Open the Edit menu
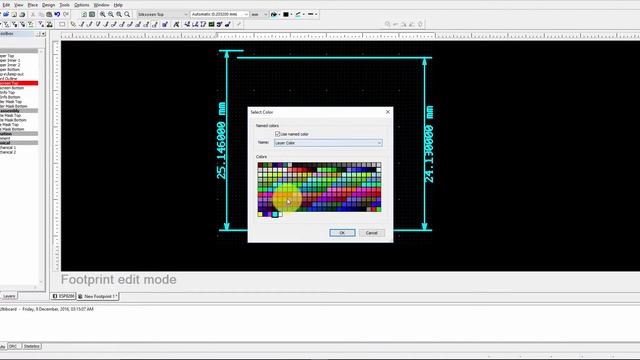 pos(6,5)
